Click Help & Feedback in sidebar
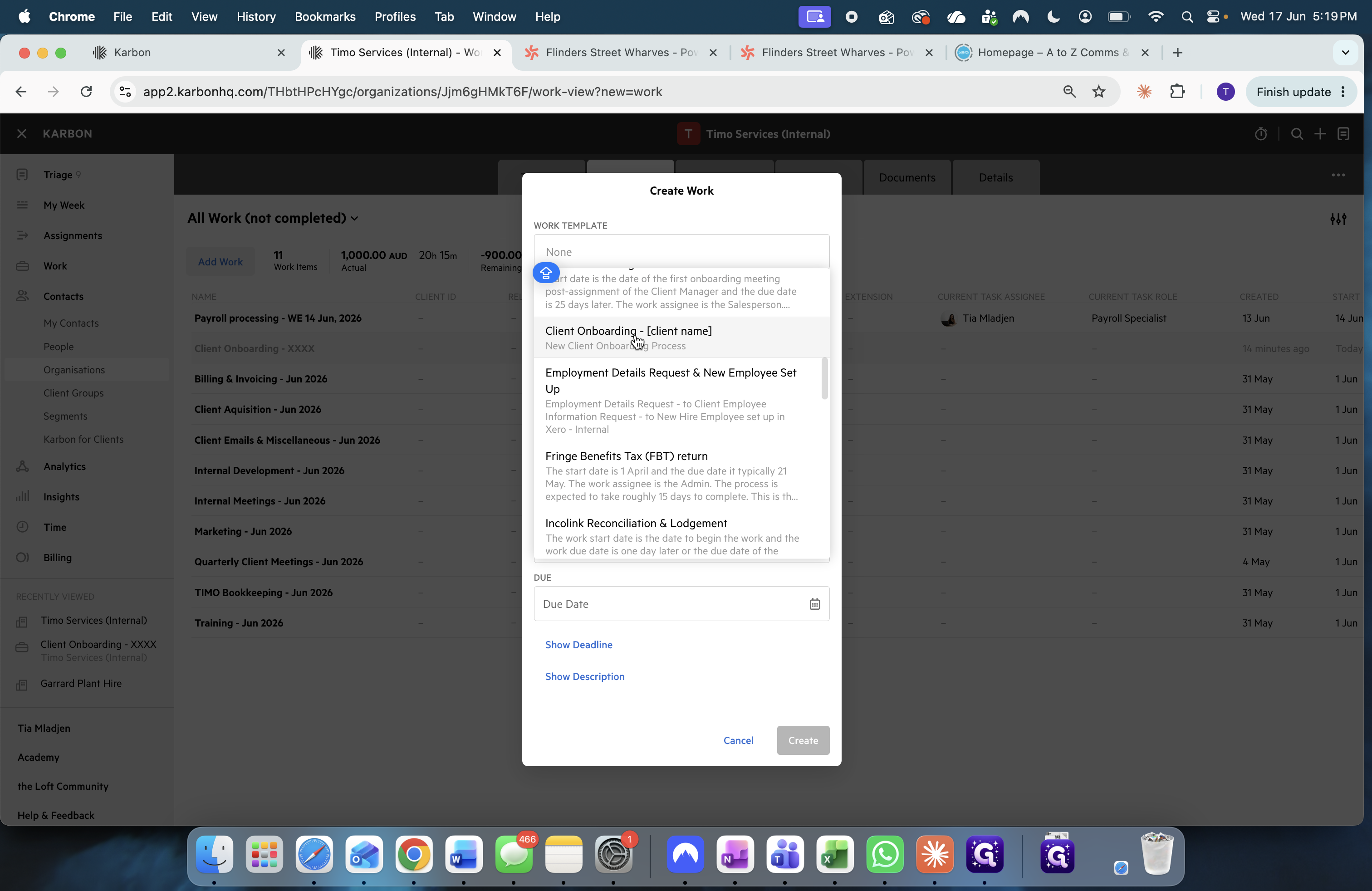1372x891 pixels. pyautogui.click(x=56, y=815)
